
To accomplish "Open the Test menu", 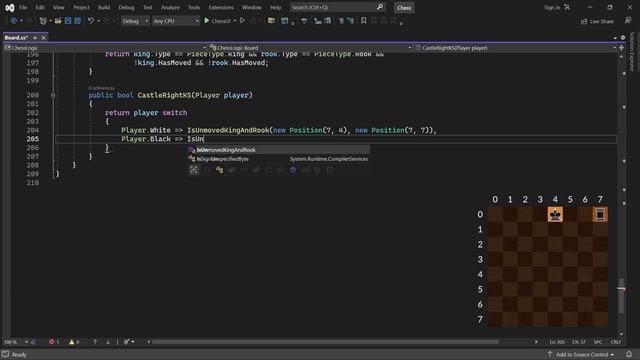I will [147, 7].
